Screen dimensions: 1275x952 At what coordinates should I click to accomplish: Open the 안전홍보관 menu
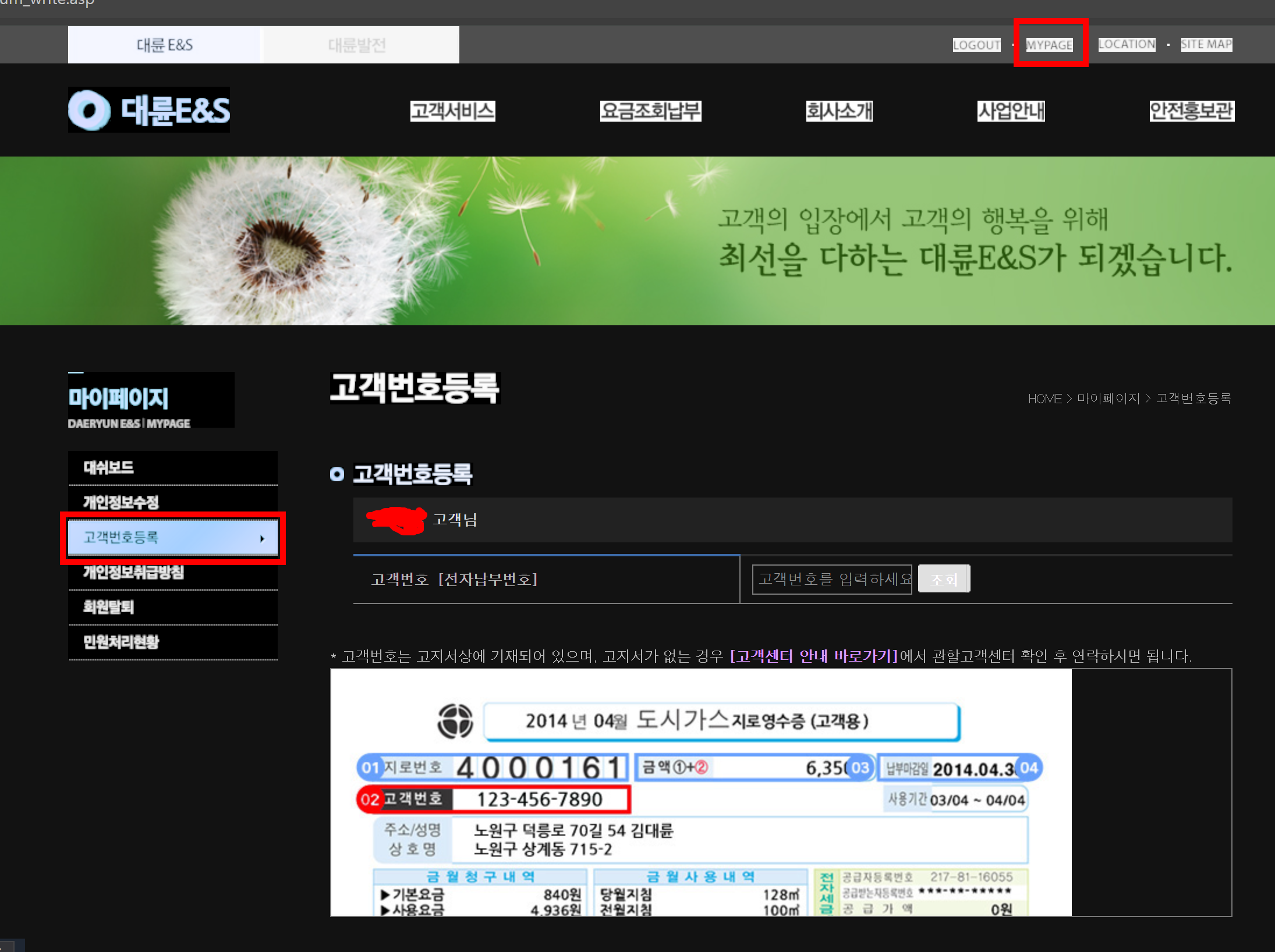[1191, 111]
